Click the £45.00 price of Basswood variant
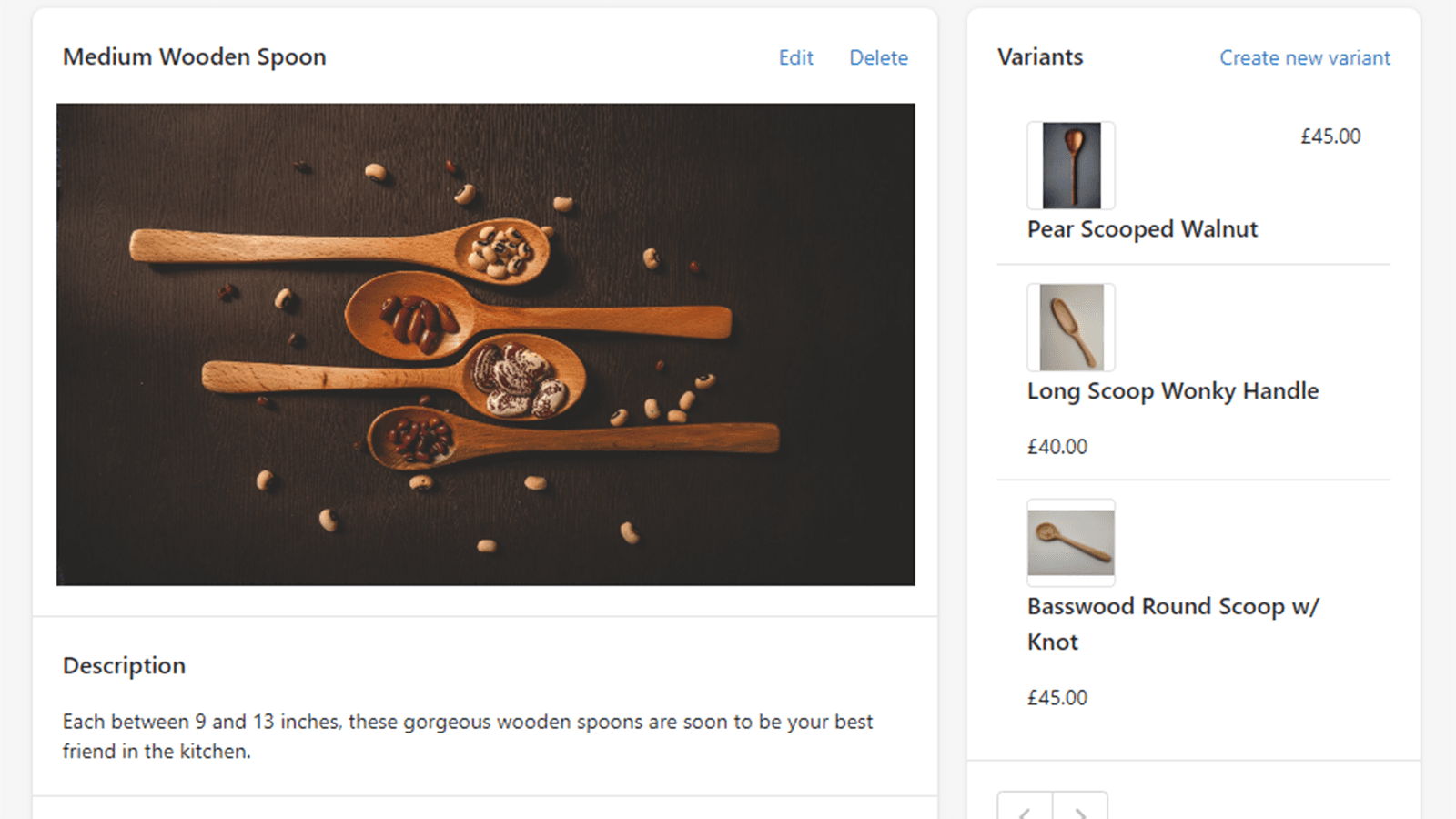Image resolution: width=1456 pixels, height=819 pixels. tap(1057, 697)
